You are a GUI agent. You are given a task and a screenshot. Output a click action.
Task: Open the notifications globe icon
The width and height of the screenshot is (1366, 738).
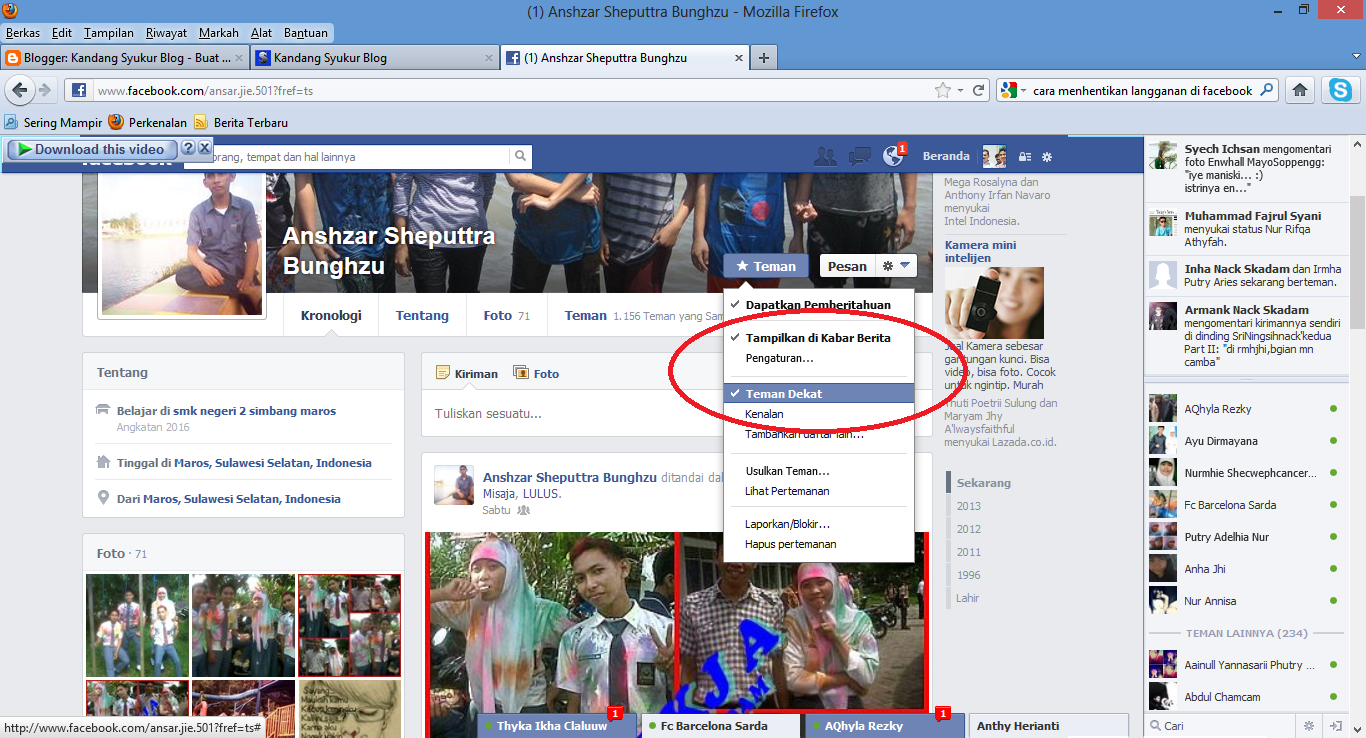click(x=894, y=156)
